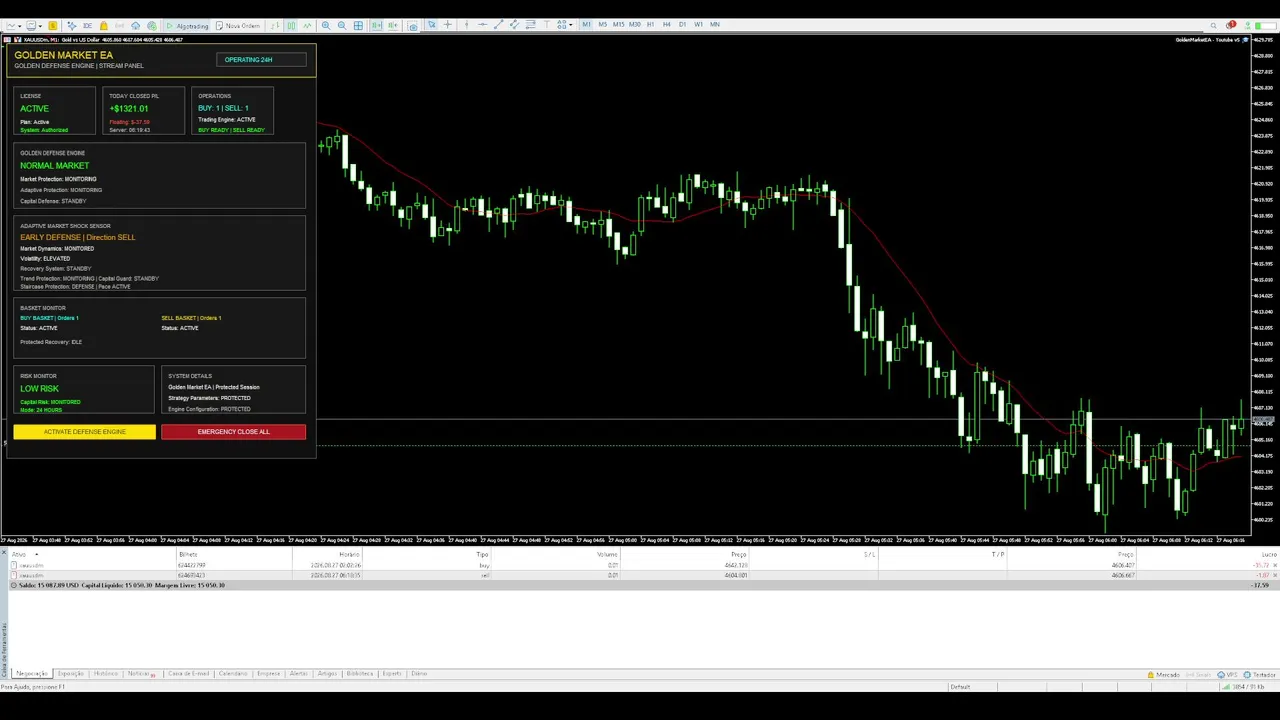
Task: Click EMERGENCY CLOSE ALL red button
Action: tap(233, 432)
